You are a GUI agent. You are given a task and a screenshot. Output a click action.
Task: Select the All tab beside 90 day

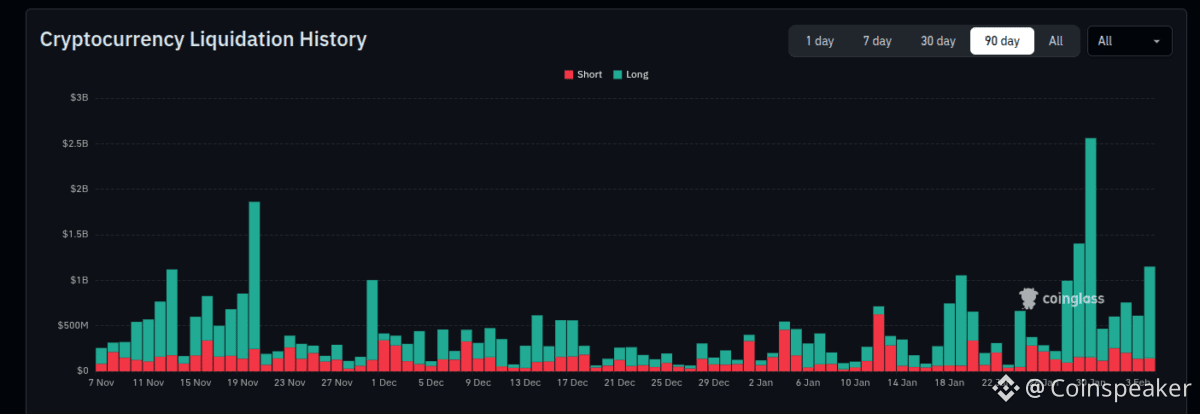1056,41
